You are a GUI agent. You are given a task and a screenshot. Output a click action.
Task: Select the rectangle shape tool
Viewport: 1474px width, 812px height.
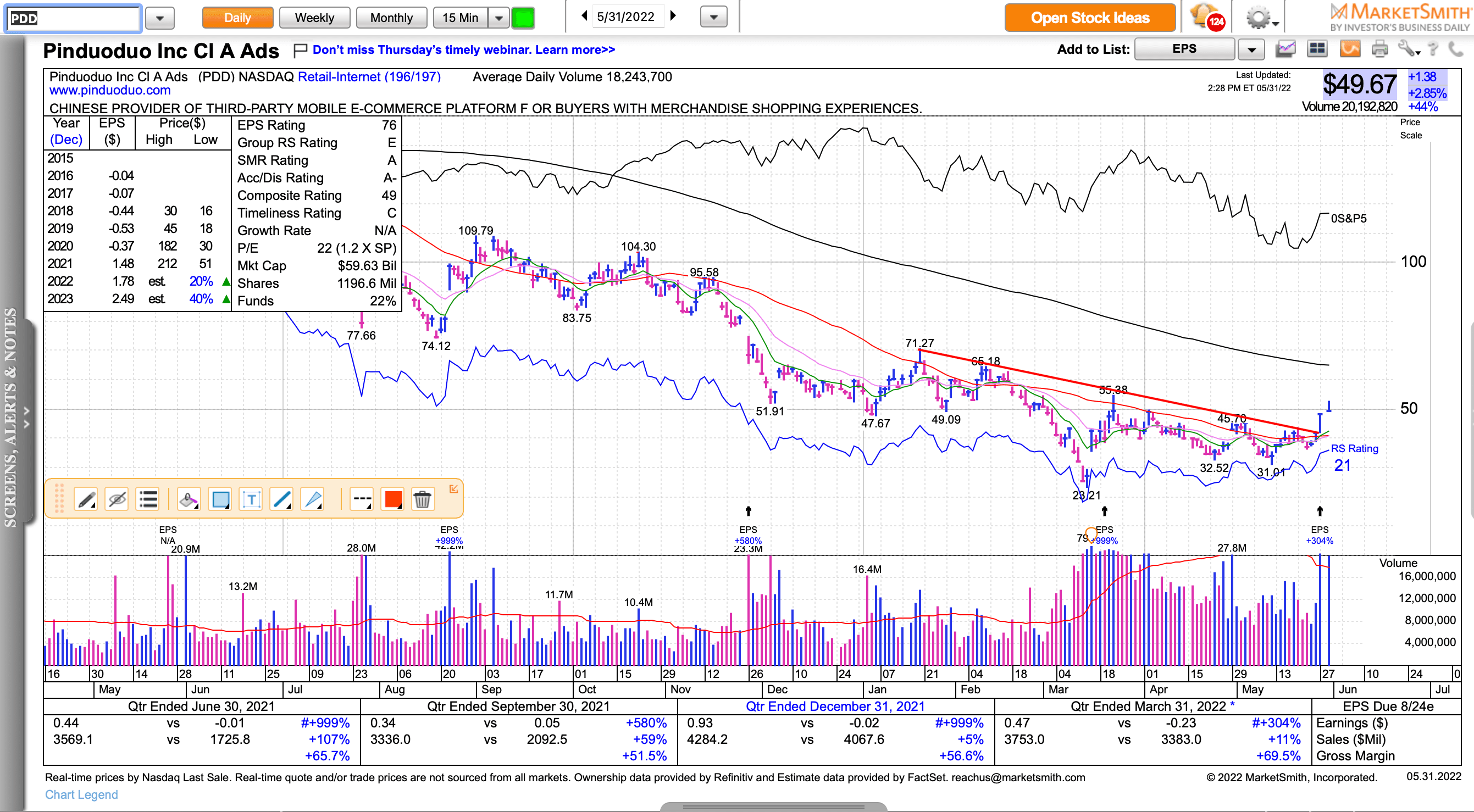click(x=220, y=499)
